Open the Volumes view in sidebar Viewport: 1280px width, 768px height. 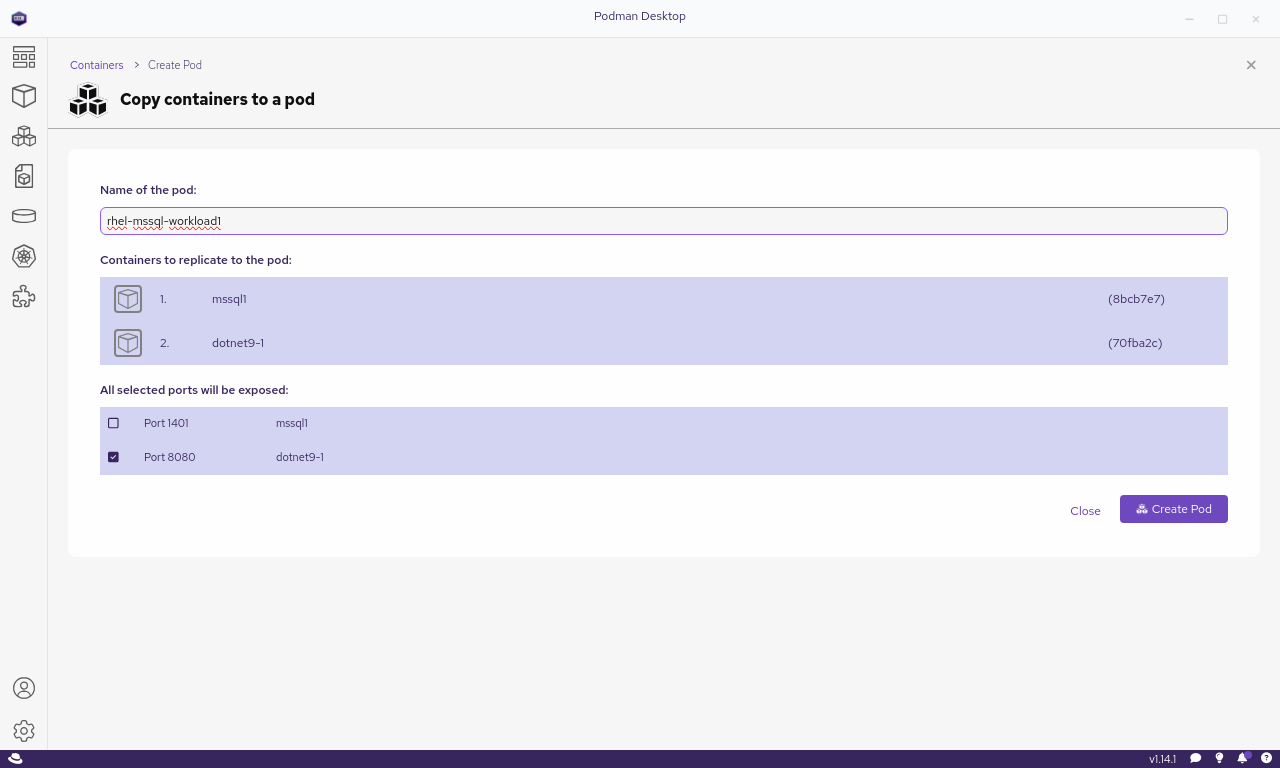24,216
